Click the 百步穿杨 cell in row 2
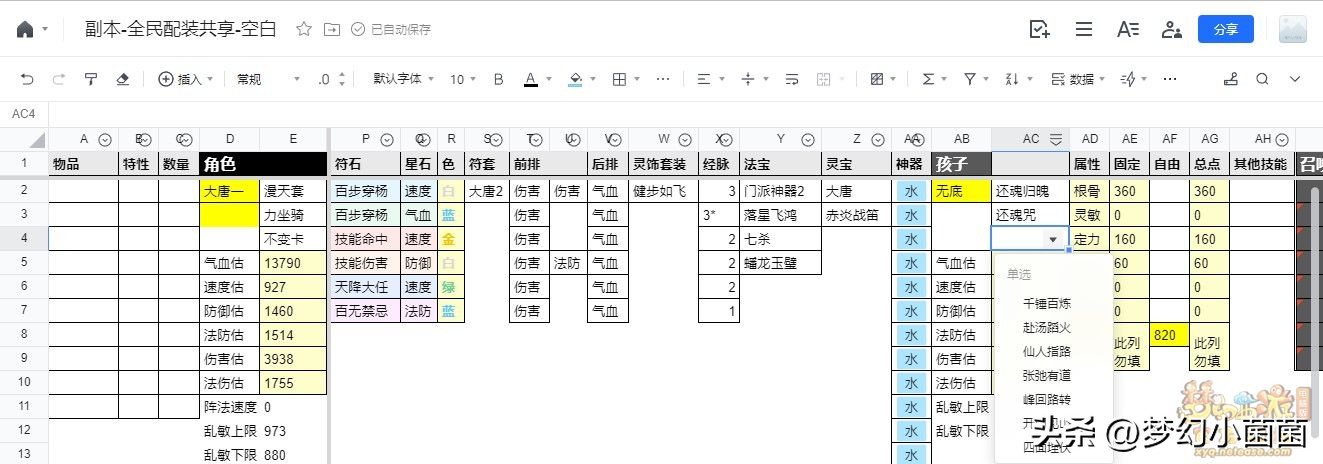1323x464 pixels. pyautogui.click(x=366, y=190)
